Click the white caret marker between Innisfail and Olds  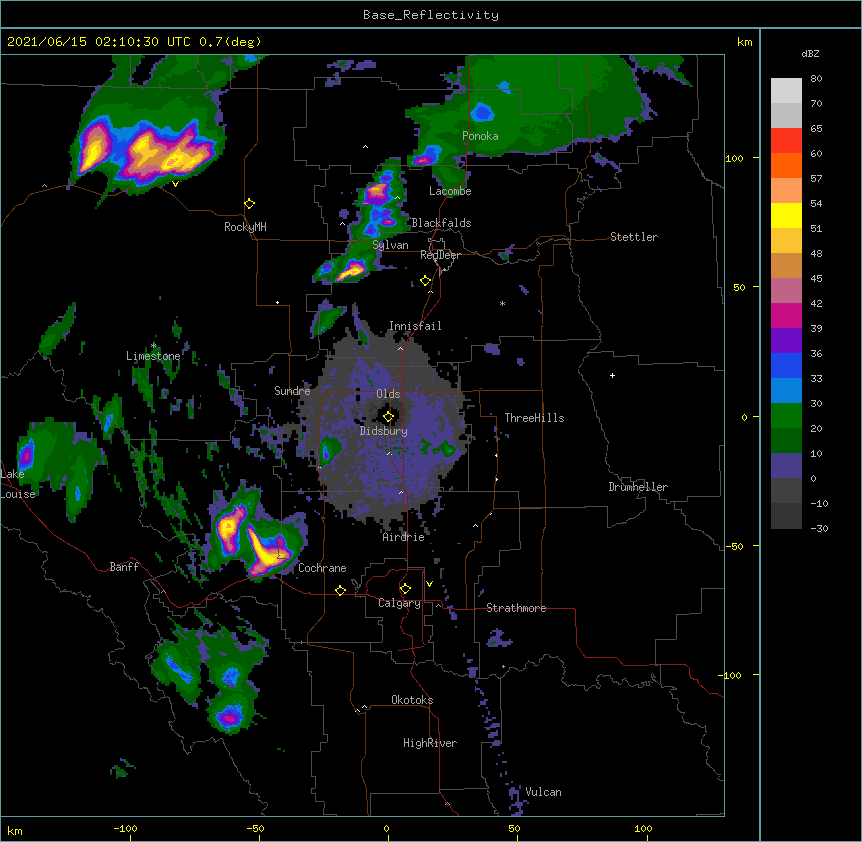[x=400, y=348]
